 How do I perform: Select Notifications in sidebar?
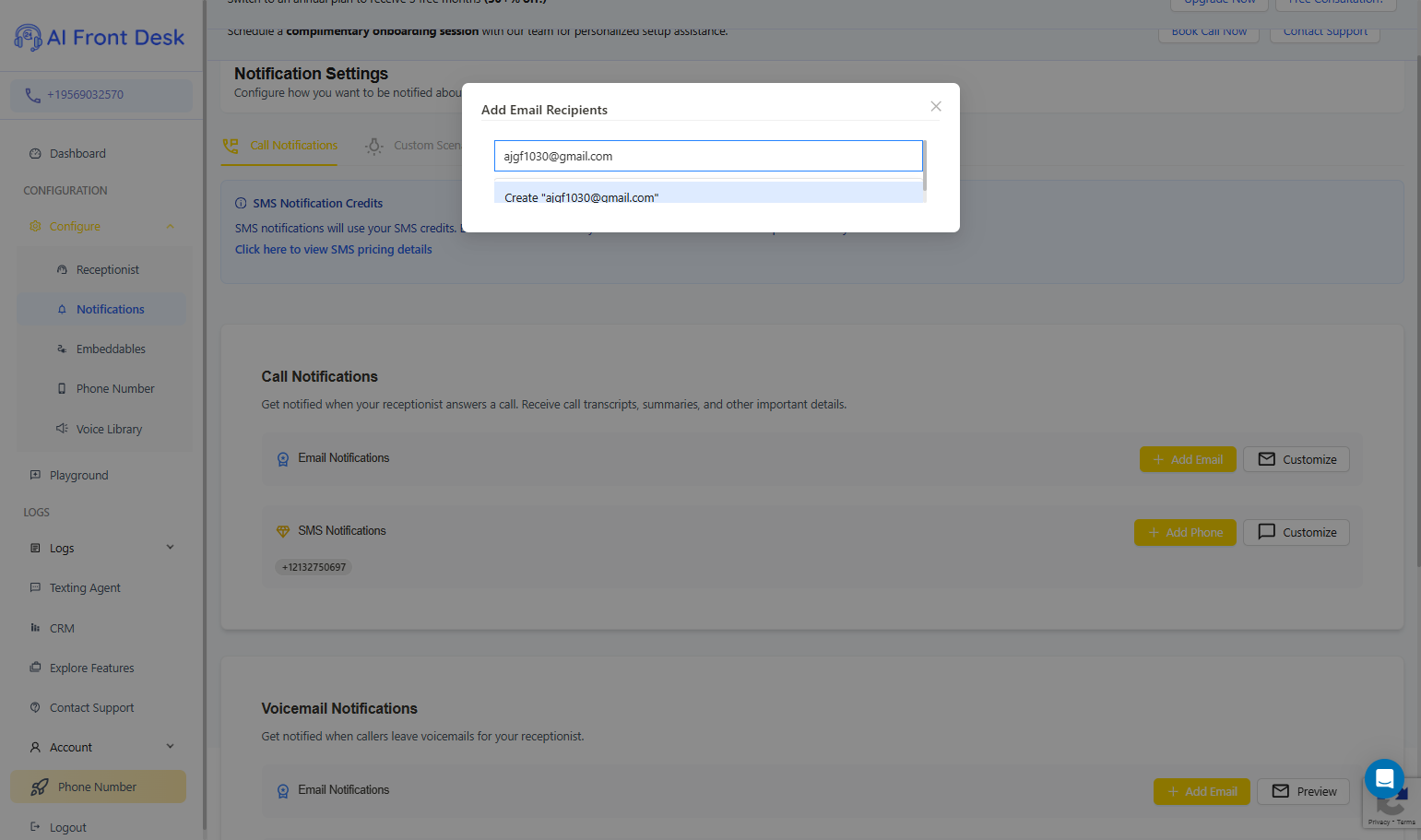pos(101,310)
